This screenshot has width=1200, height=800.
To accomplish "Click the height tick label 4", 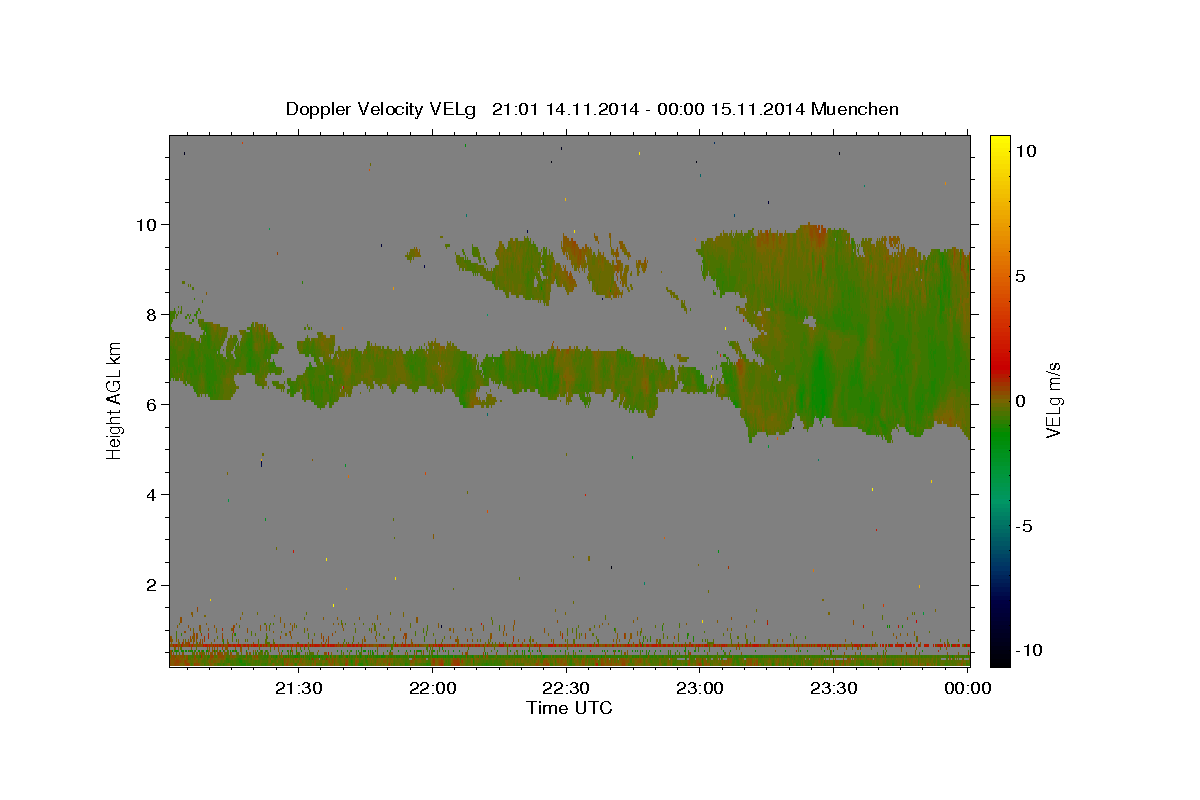I will click(x=152, y=495).
